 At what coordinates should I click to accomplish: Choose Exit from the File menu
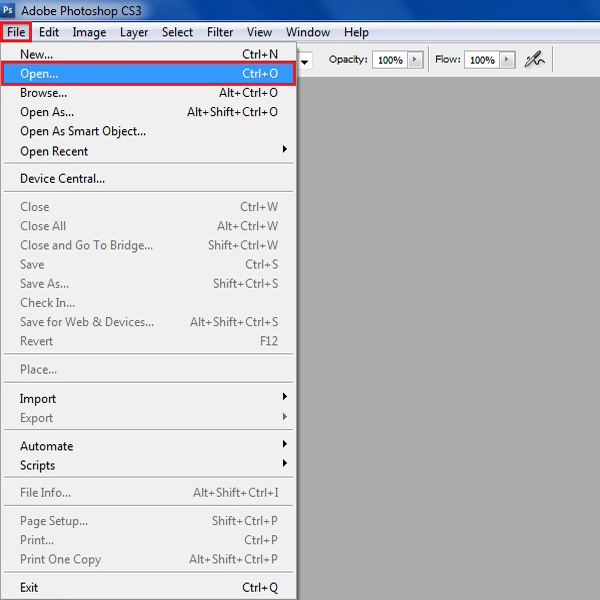click(x=149, y=587)
